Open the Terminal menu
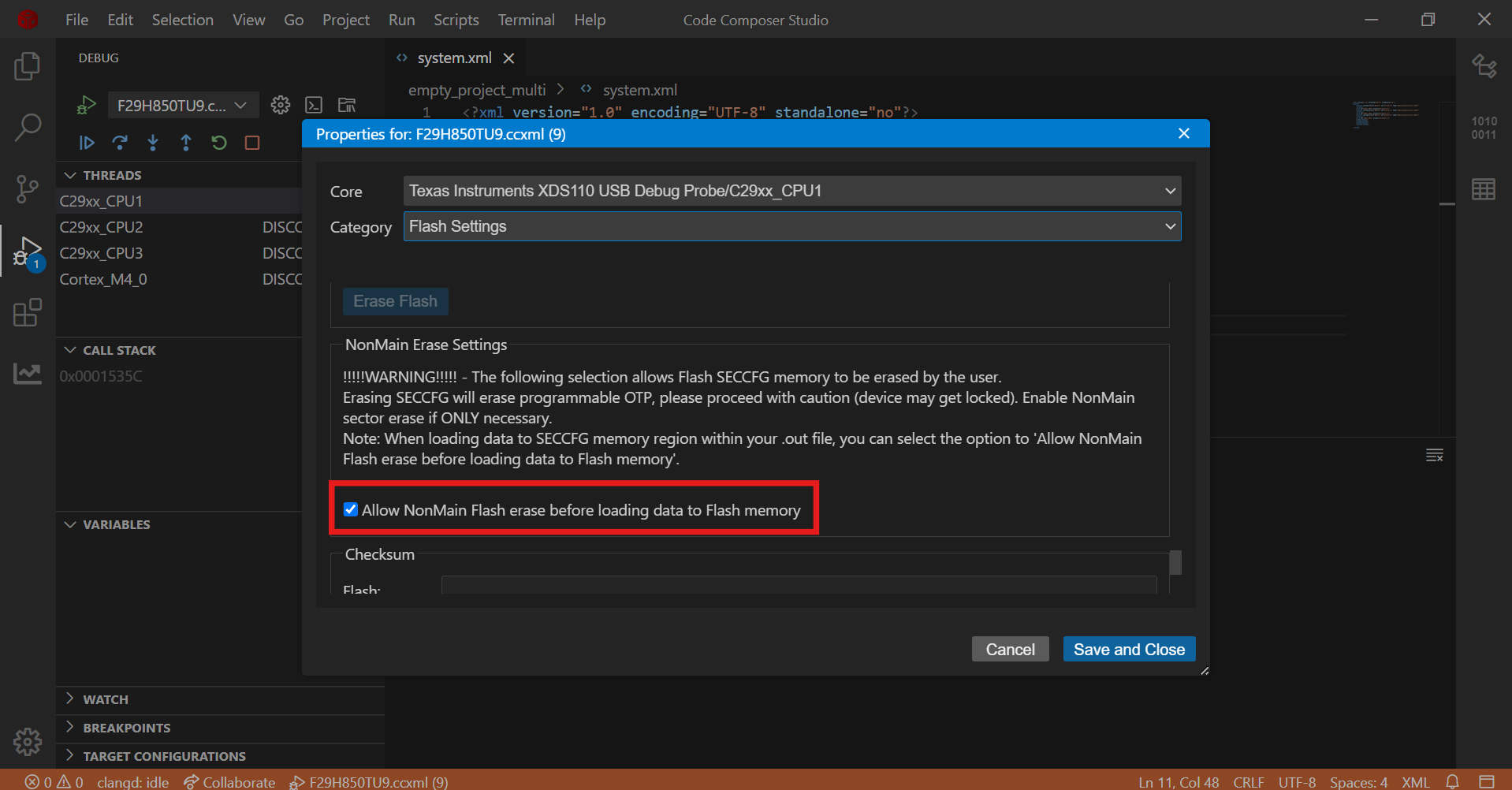Viewport: 1512px width, 790px height. click(525, 20)
